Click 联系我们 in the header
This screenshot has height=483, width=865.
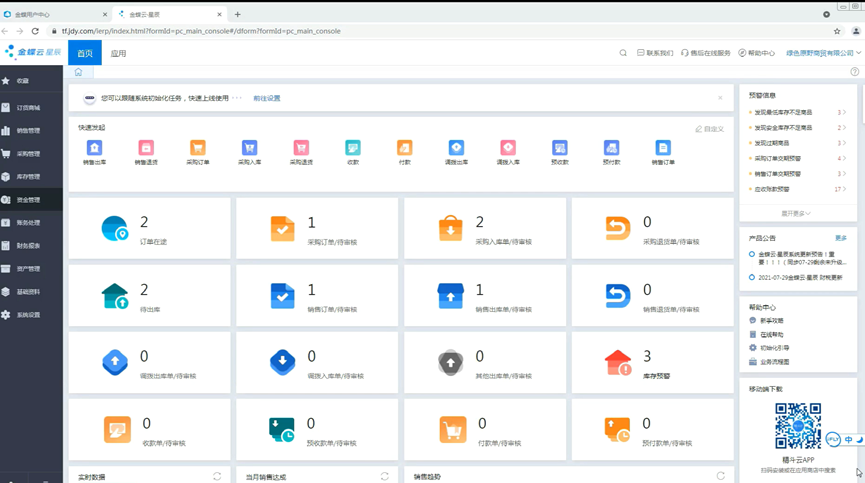(x=655, y=53)
